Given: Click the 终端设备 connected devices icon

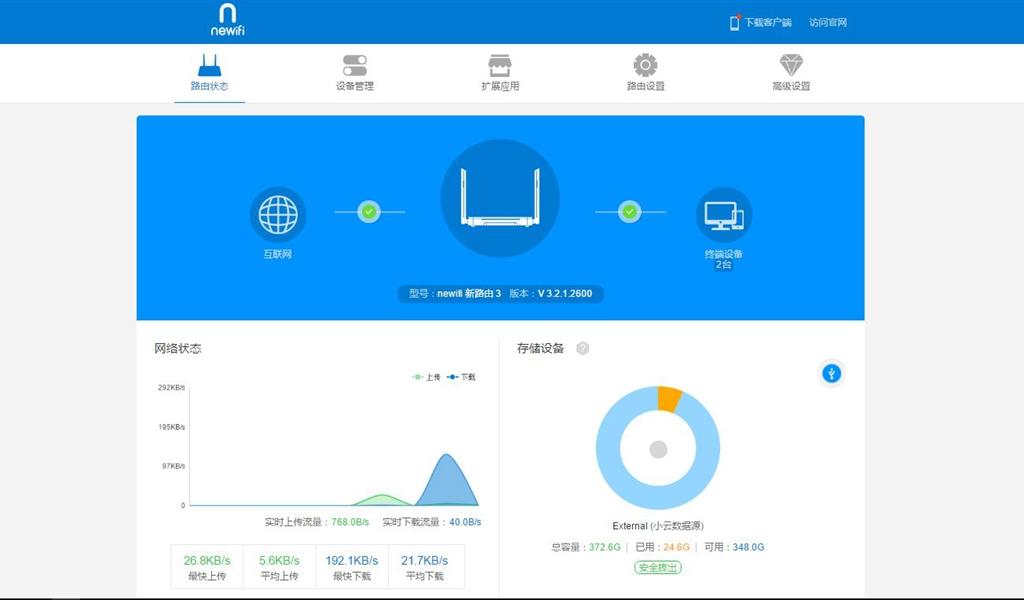Looking at the screenshot, I should (x=723, y=212).
